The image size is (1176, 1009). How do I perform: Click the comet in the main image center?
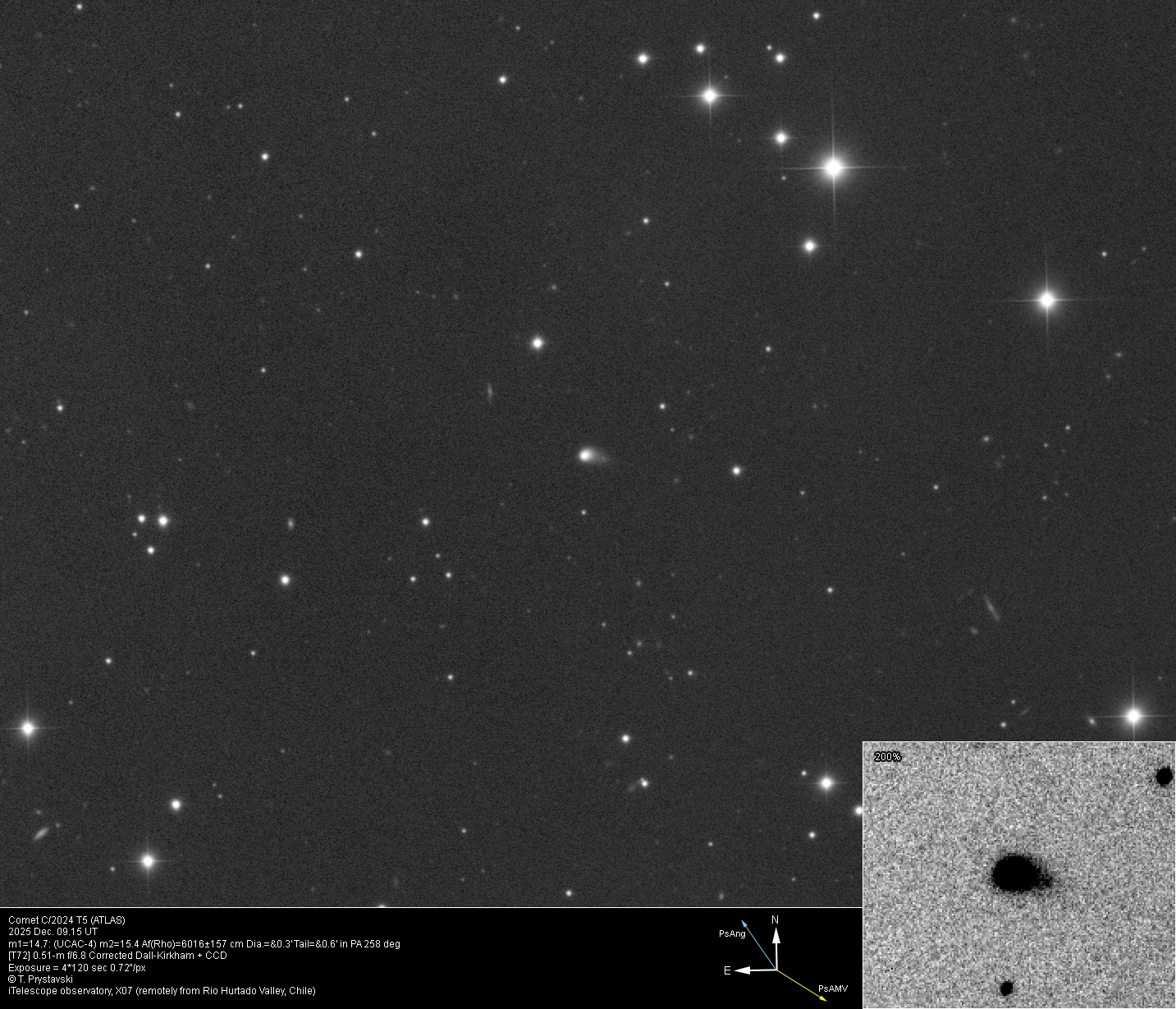(588, 454)
